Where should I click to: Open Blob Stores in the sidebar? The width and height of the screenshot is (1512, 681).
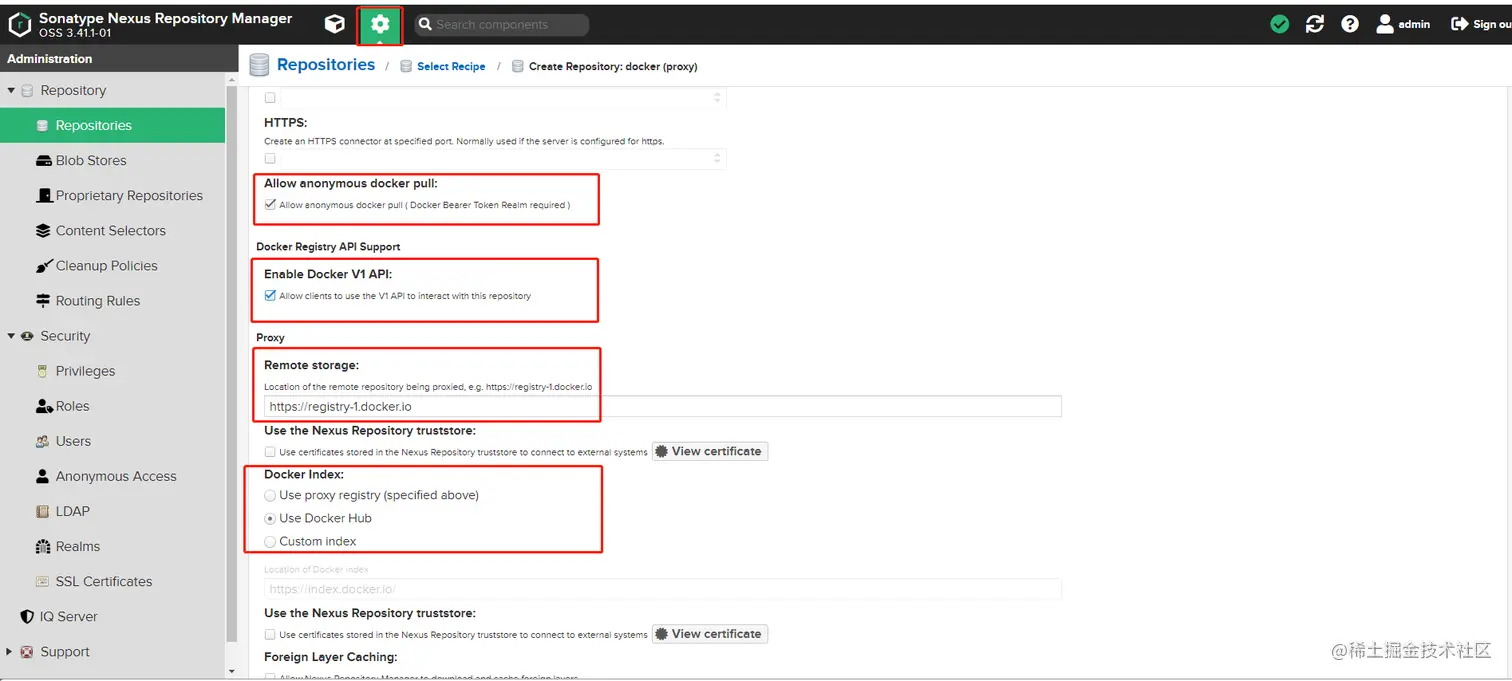(x=112, y=160)
